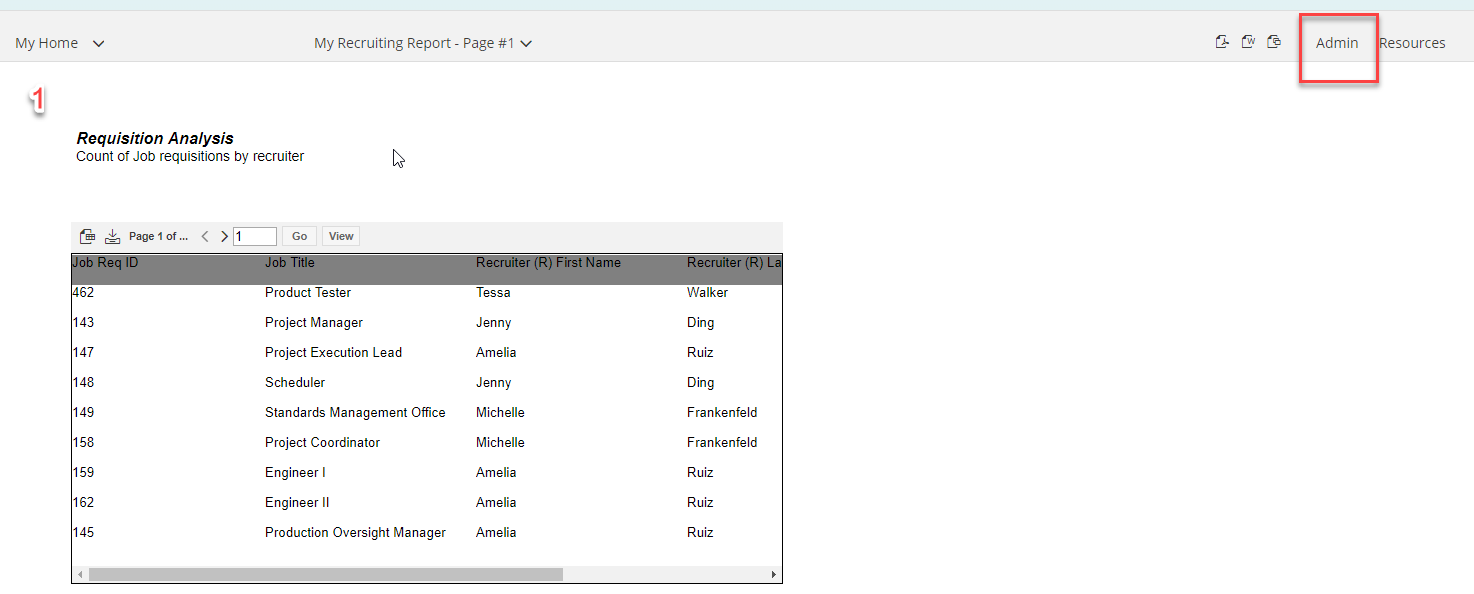Select Job Req ID 145
This screenshot has width=1474, height=594.
point(83,533)
